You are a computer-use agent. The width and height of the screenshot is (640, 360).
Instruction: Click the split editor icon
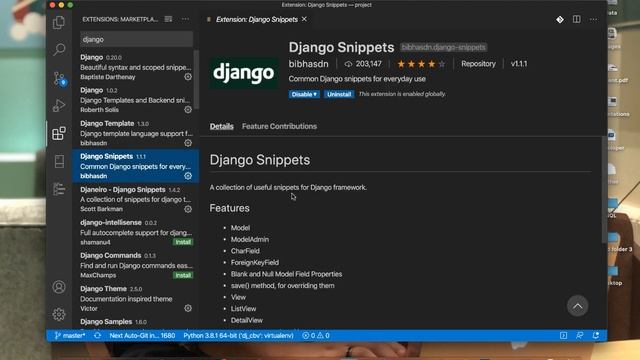point(576,19)
